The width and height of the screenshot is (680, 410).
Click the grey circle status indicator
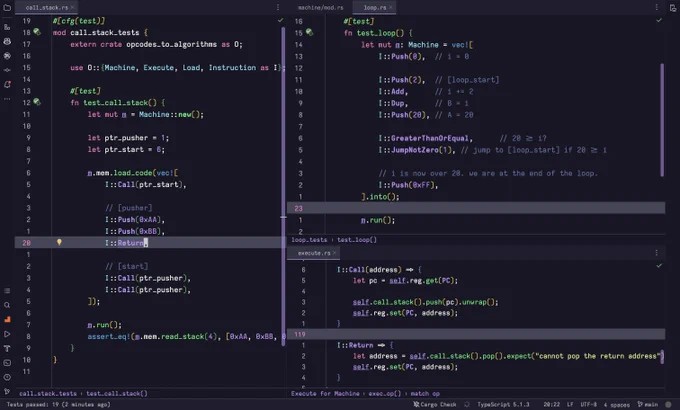coord(668,404)
